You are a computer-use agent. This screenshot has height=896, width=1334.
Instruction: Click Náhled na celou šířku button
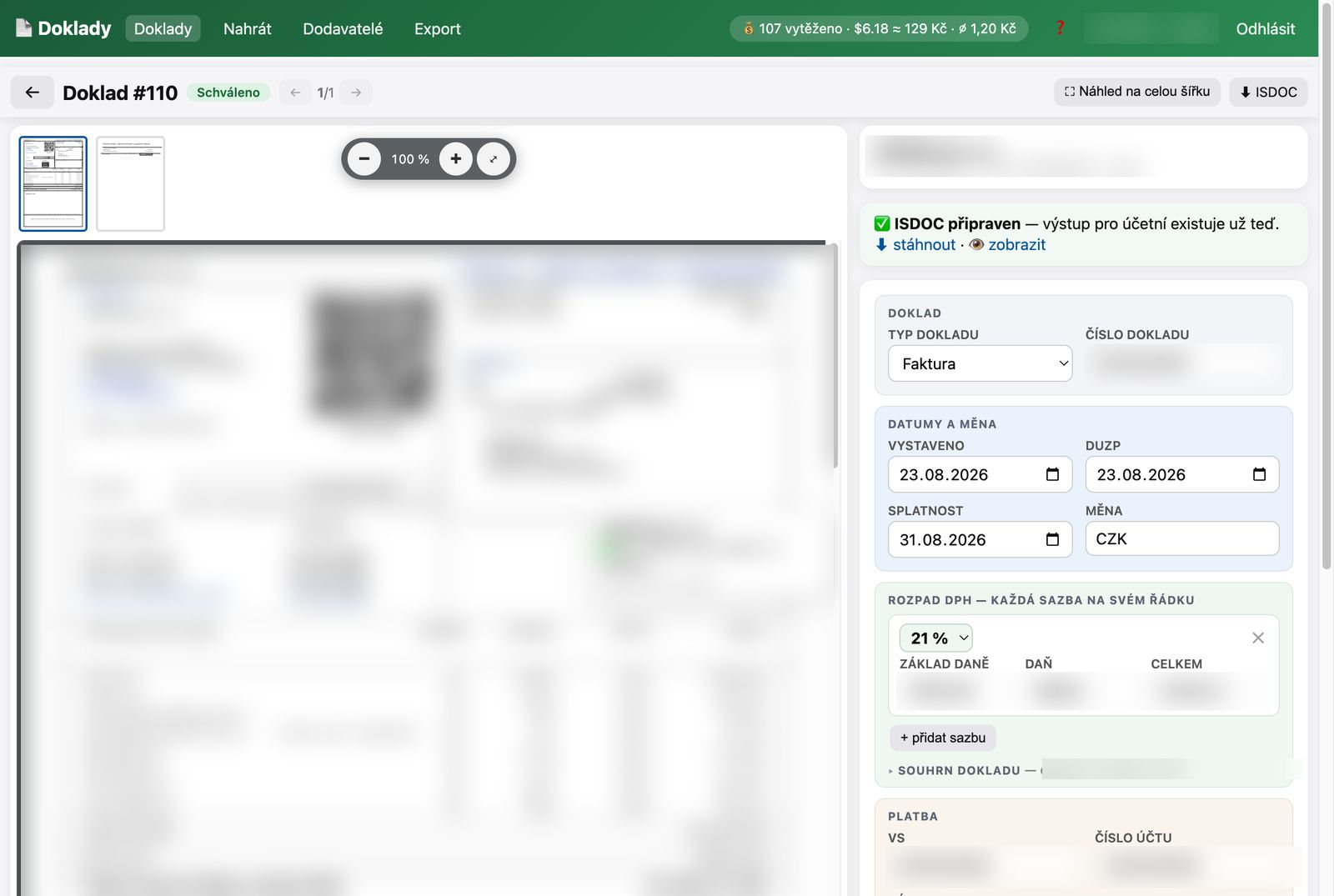tap(1137, 92)
